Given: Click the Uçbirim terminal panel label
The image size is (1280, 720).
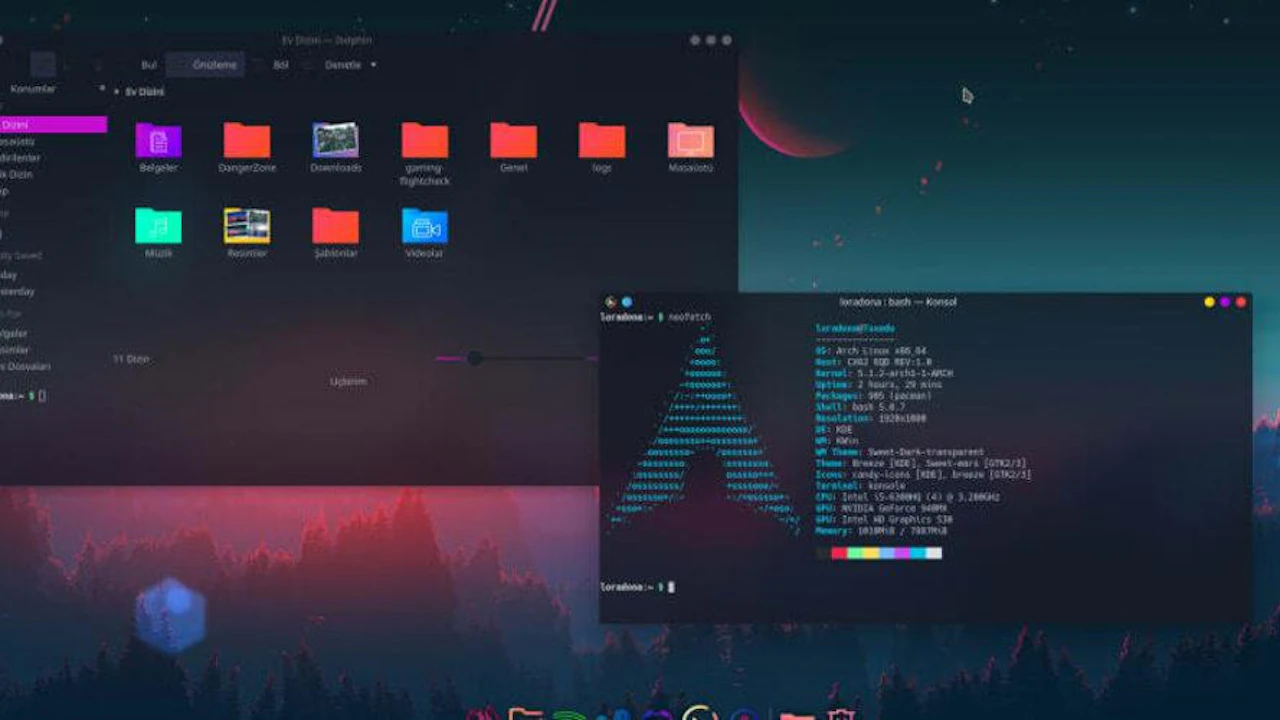Looking at the screenshot, I should click(348, 381).
